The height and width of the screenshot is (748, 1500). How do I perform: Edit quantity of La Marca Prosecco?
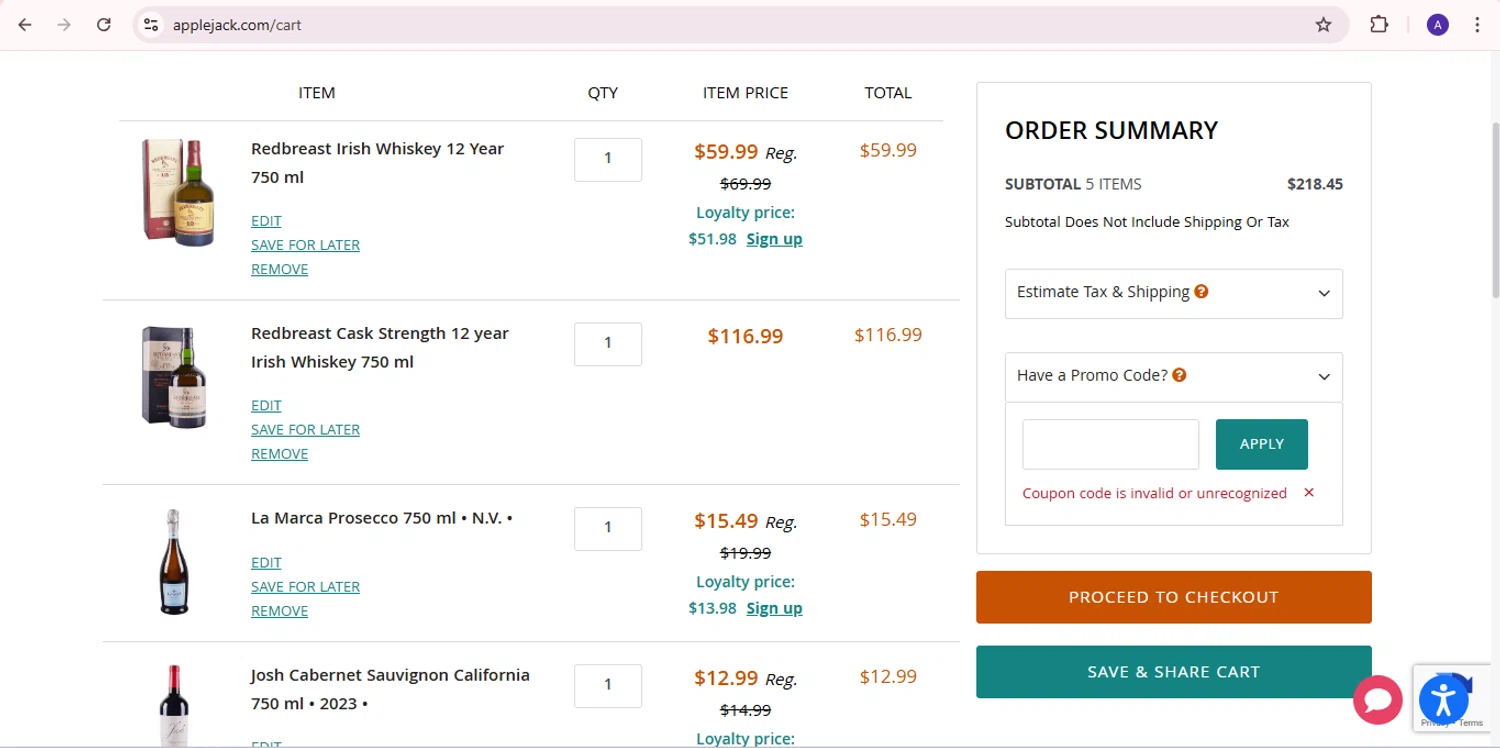[x=608, y=528]
